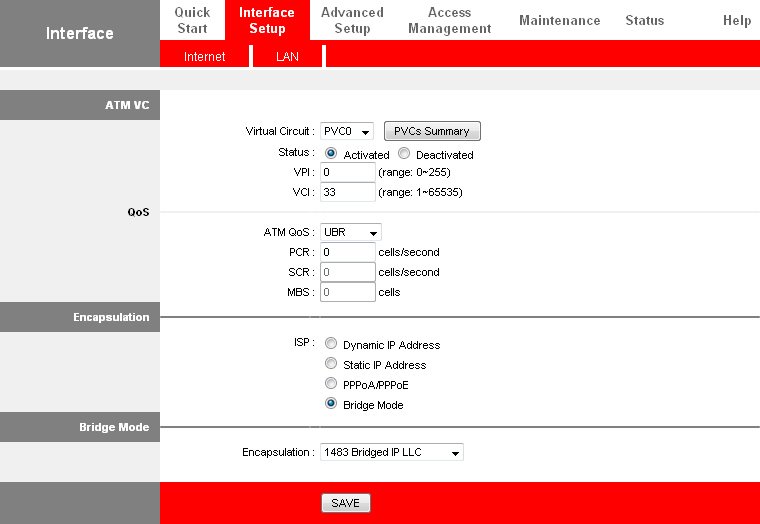Select the LAN sub-menu
Viewport: 760px width, 524px height.
point(287,57)
